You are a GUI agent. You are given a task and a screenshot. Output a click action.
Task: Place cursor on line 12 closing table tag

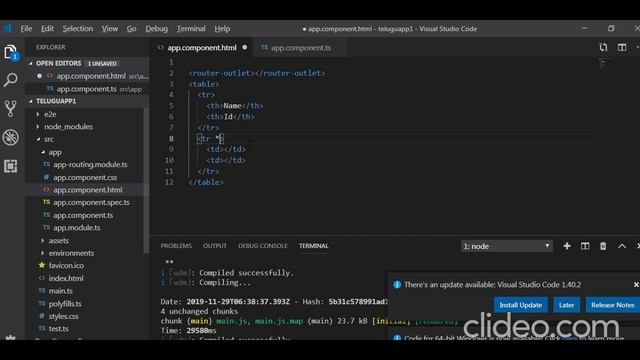pyautogui.click(x=206, y=182)
